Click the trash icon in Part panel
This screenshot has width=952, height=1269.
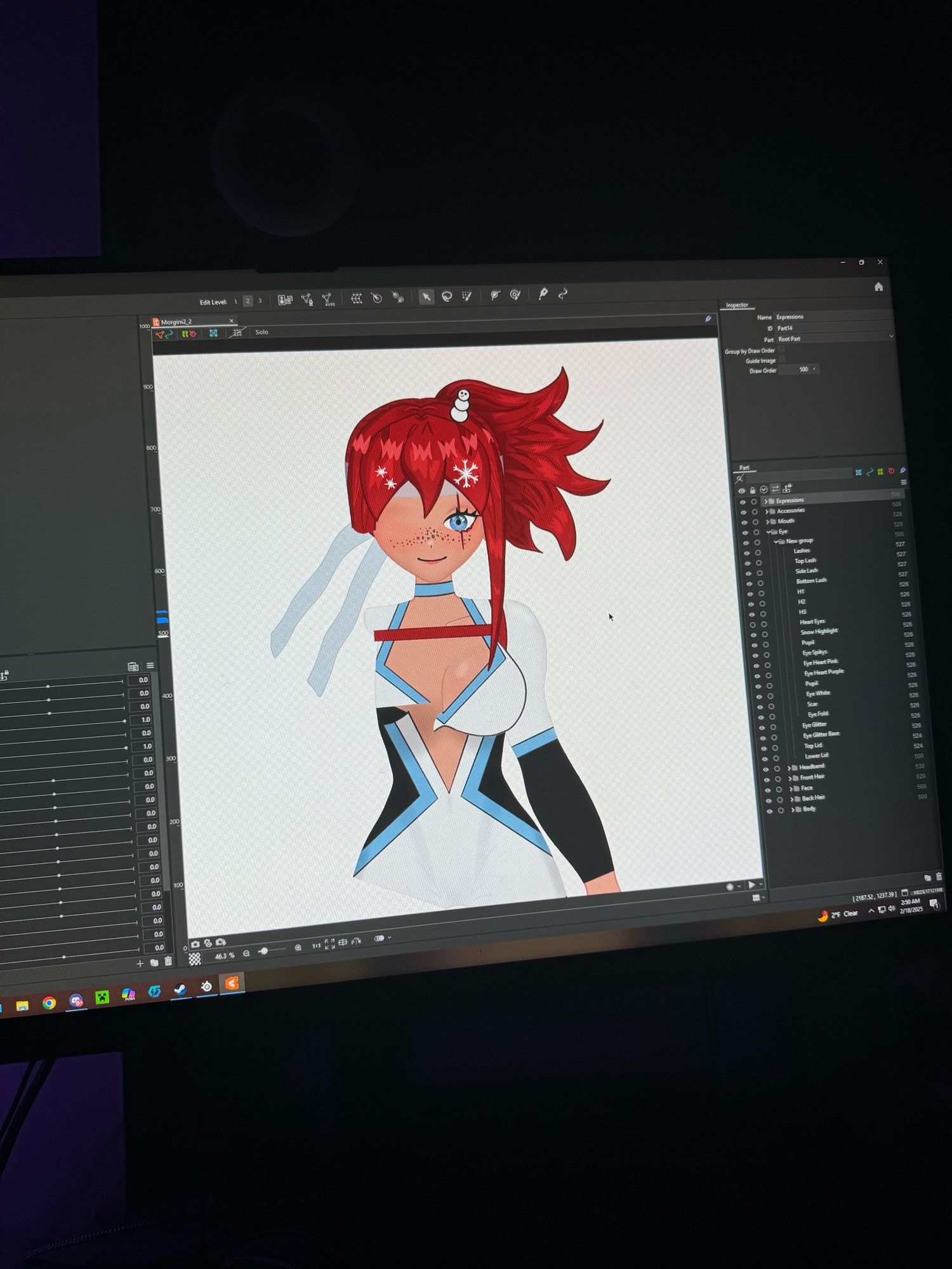point(939,876)
